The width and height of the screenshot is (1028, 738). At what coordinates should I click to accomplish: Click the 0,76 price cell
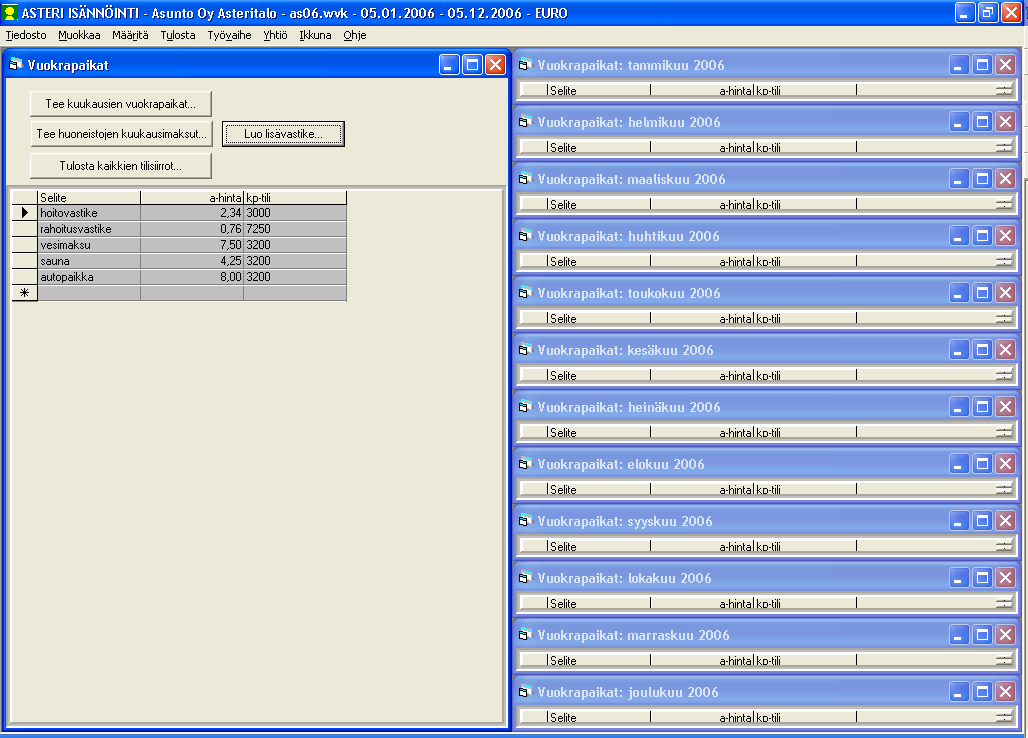click(x=192, y=229)
